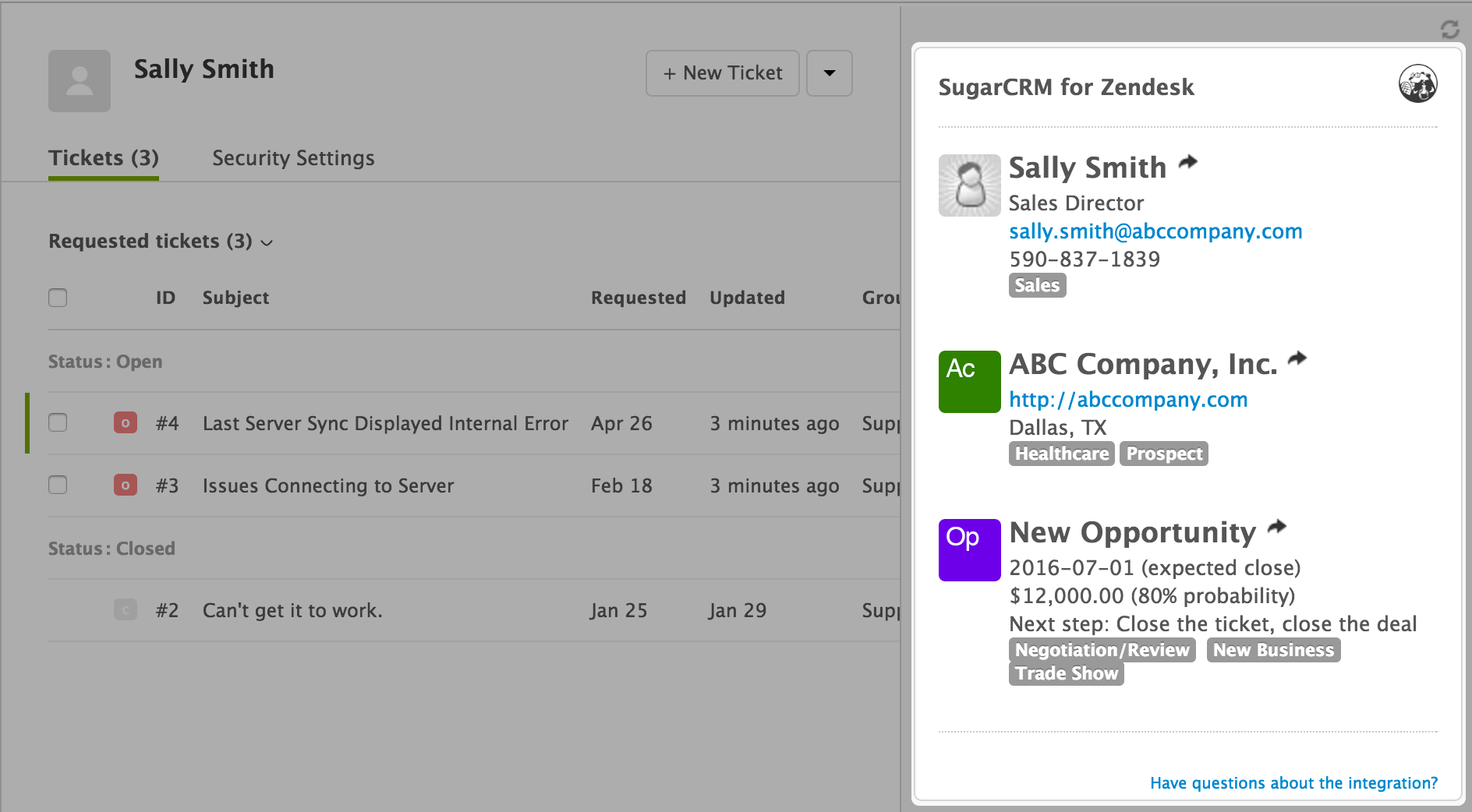This screenshot has width=1472, height=812.
Task: Click the Sally Smith name in SugarCRM panel
Action: [1088, 168]
